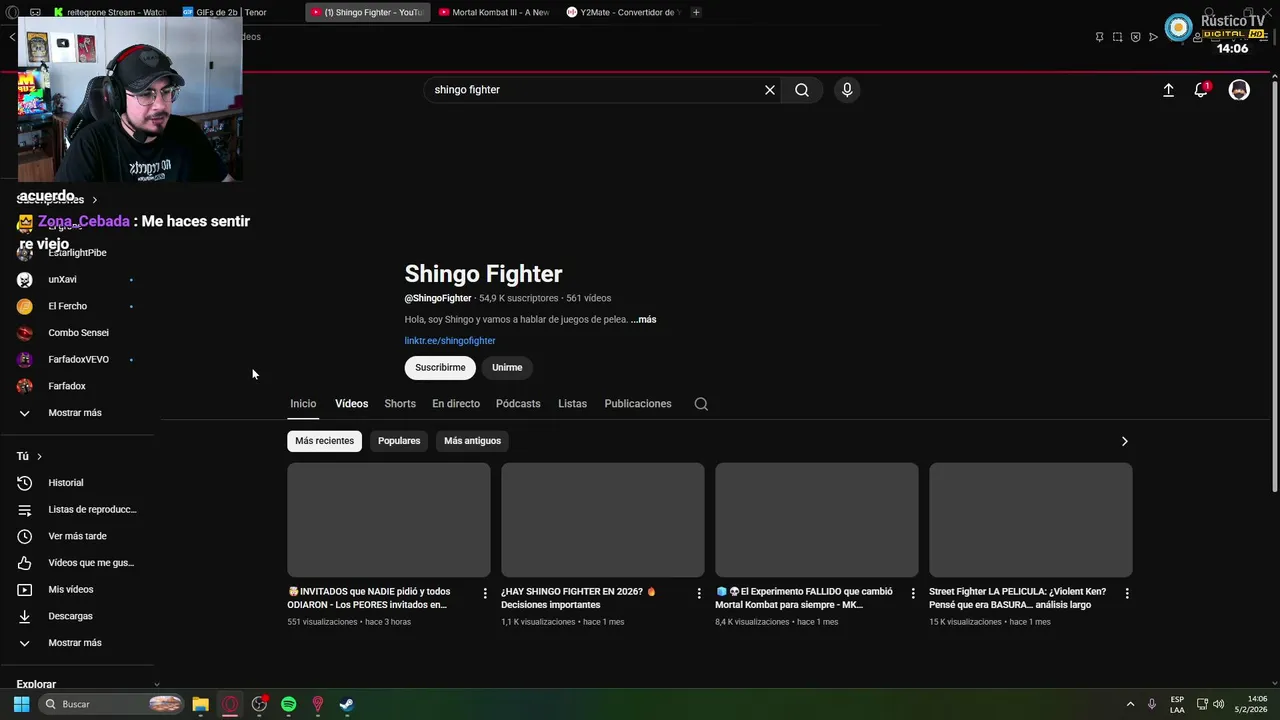Click the browser send/flow arrow icon

1153,37
